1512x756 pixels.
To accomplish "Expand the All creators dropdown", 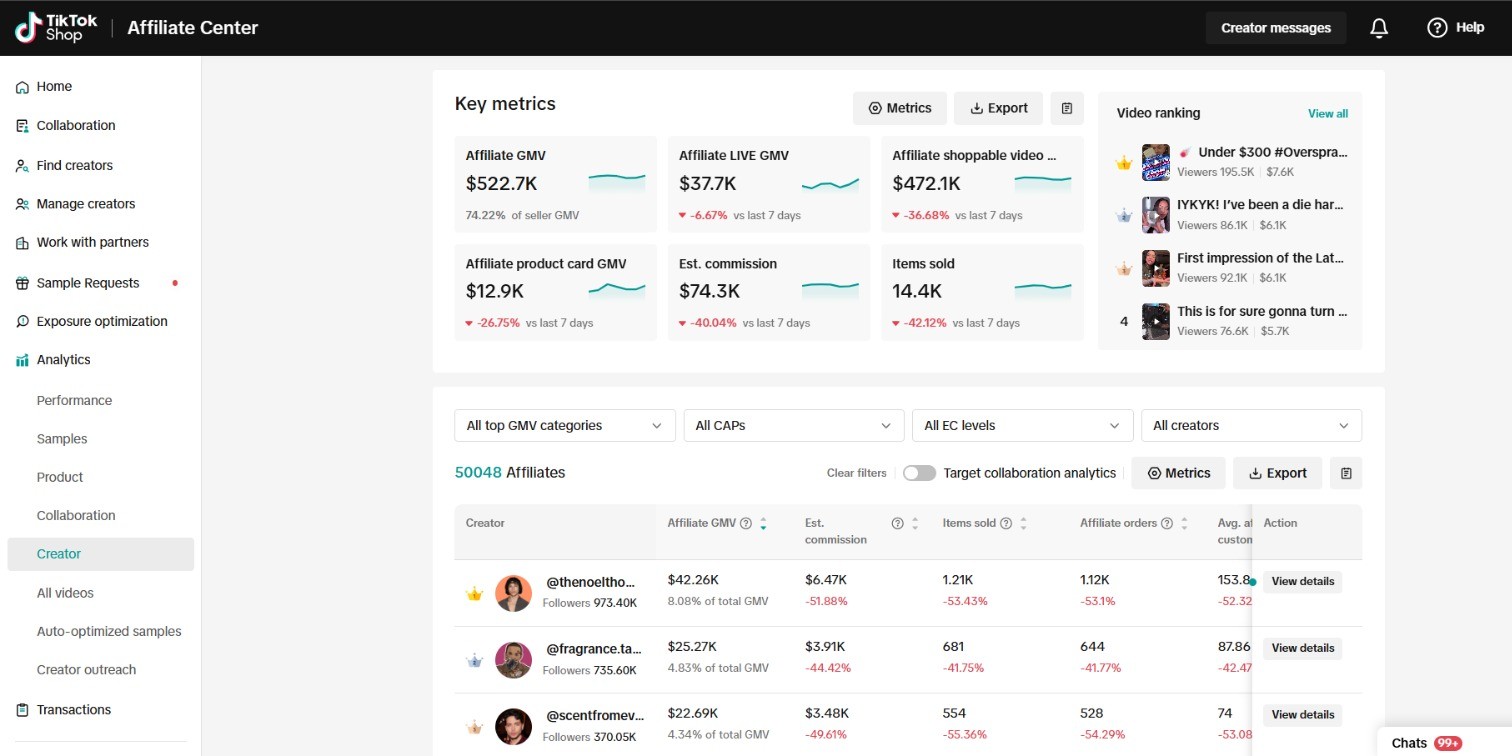I will click(x=1251, y=426).
